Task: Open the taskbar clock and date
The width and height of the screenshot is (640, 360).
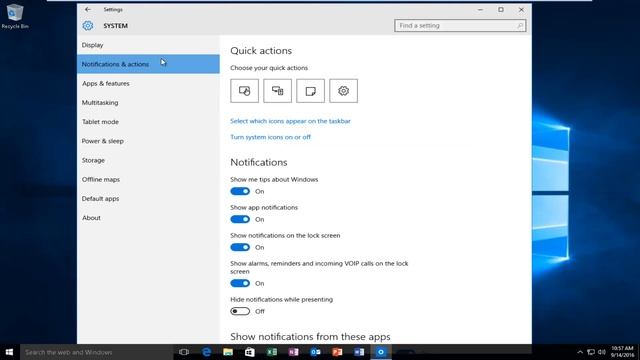Action: (x=622, y=352)
